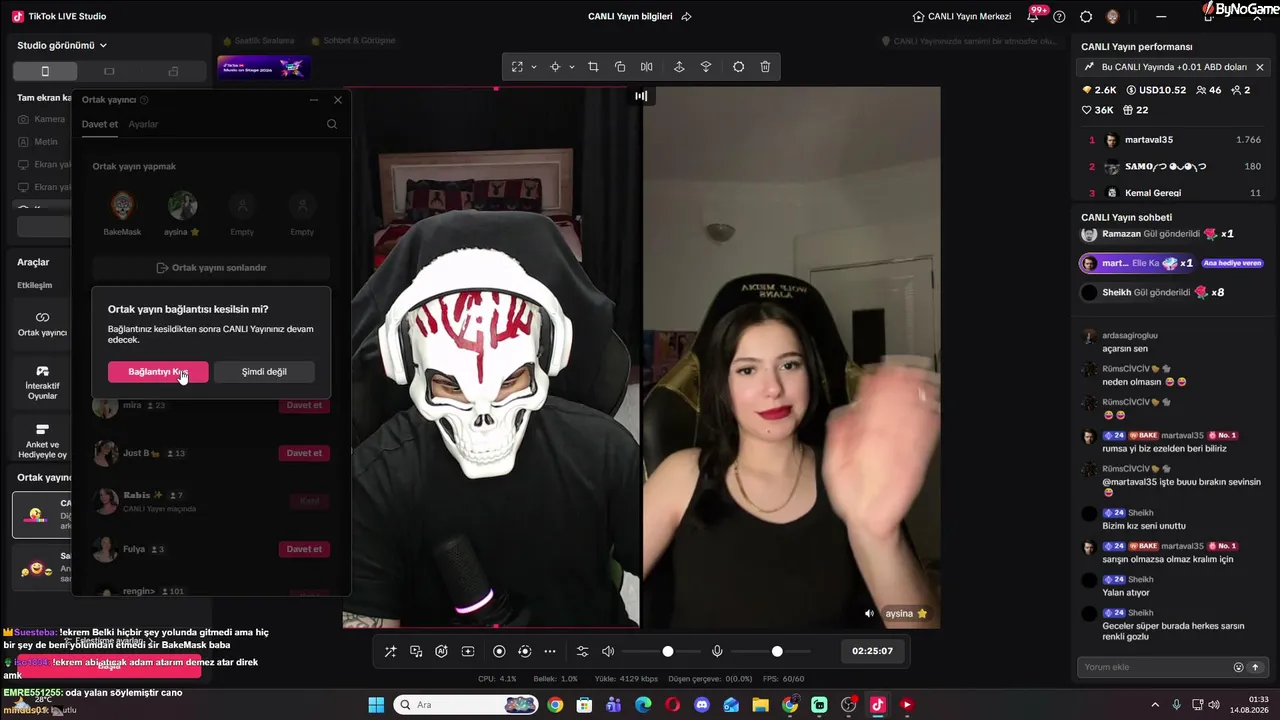Switch to portrait phone layout

[x=45, y=71]
